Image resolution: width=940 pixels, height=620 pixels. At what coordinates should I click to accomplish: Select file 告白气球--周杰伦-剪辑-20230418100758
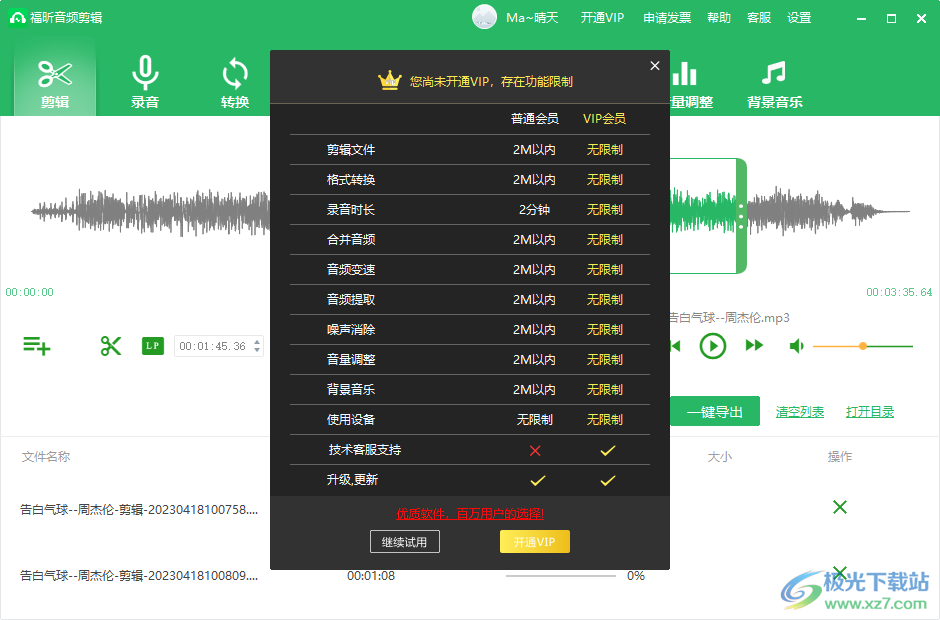[x=139, y=510]
